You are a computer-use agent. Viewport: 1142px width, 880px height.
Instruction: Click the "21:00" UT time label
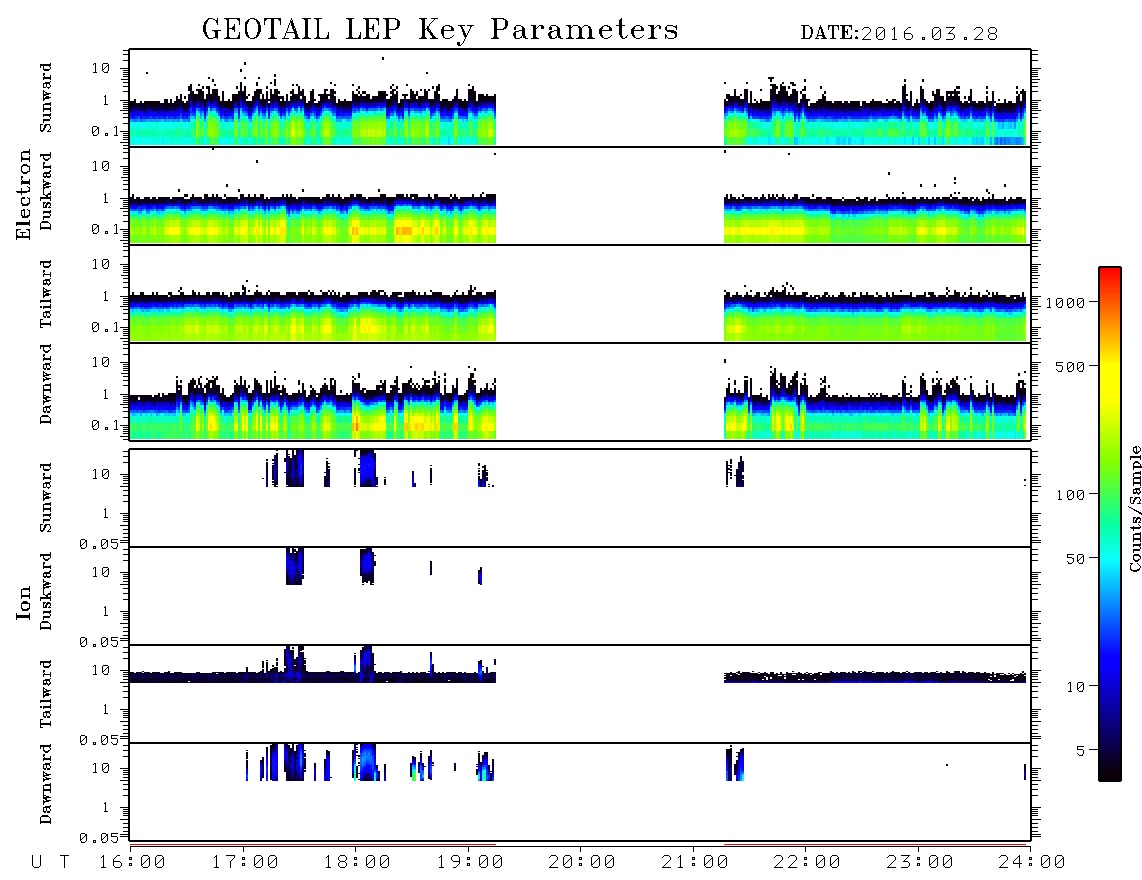coord(695,863)
